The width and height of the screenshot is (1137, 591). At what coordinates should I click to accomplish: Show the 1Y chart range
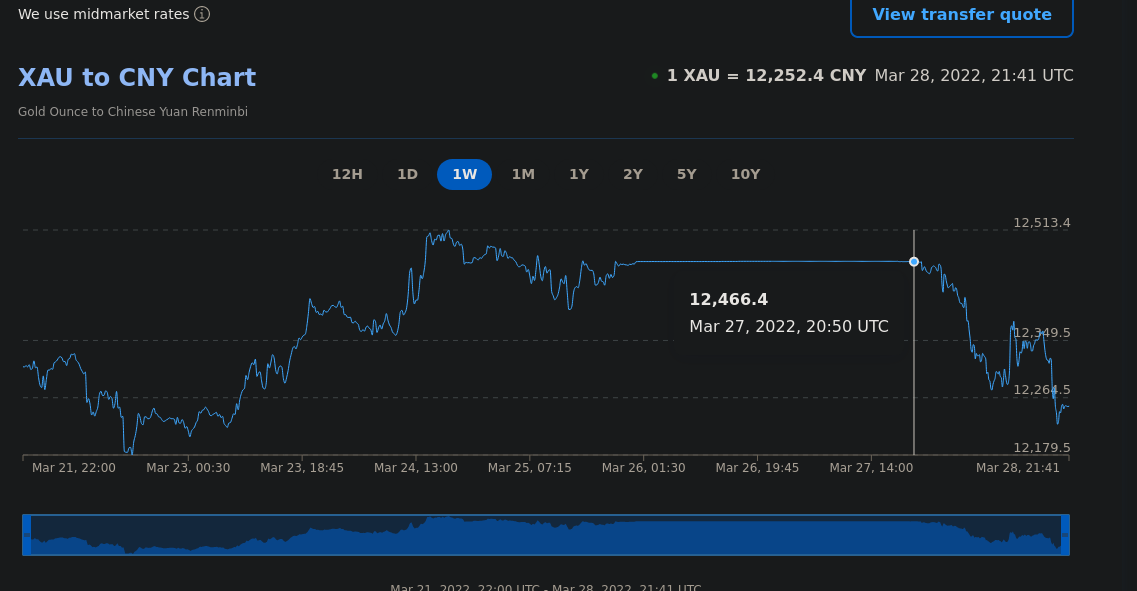click(x=579, y=174)
